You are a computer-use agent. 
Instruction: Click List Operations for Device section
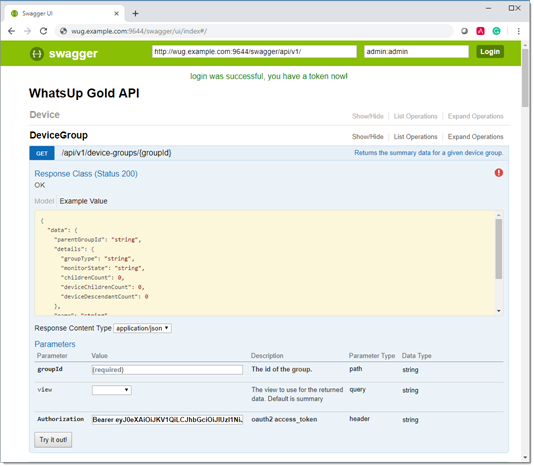pos(415,116)
